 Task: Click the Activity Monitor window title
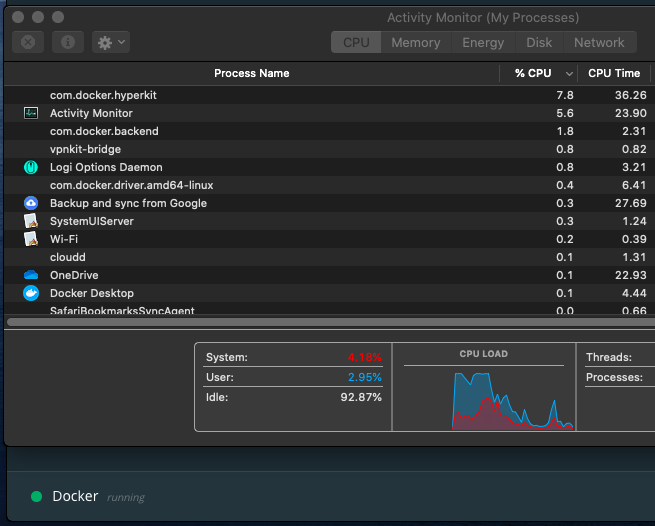coord(483,18)
